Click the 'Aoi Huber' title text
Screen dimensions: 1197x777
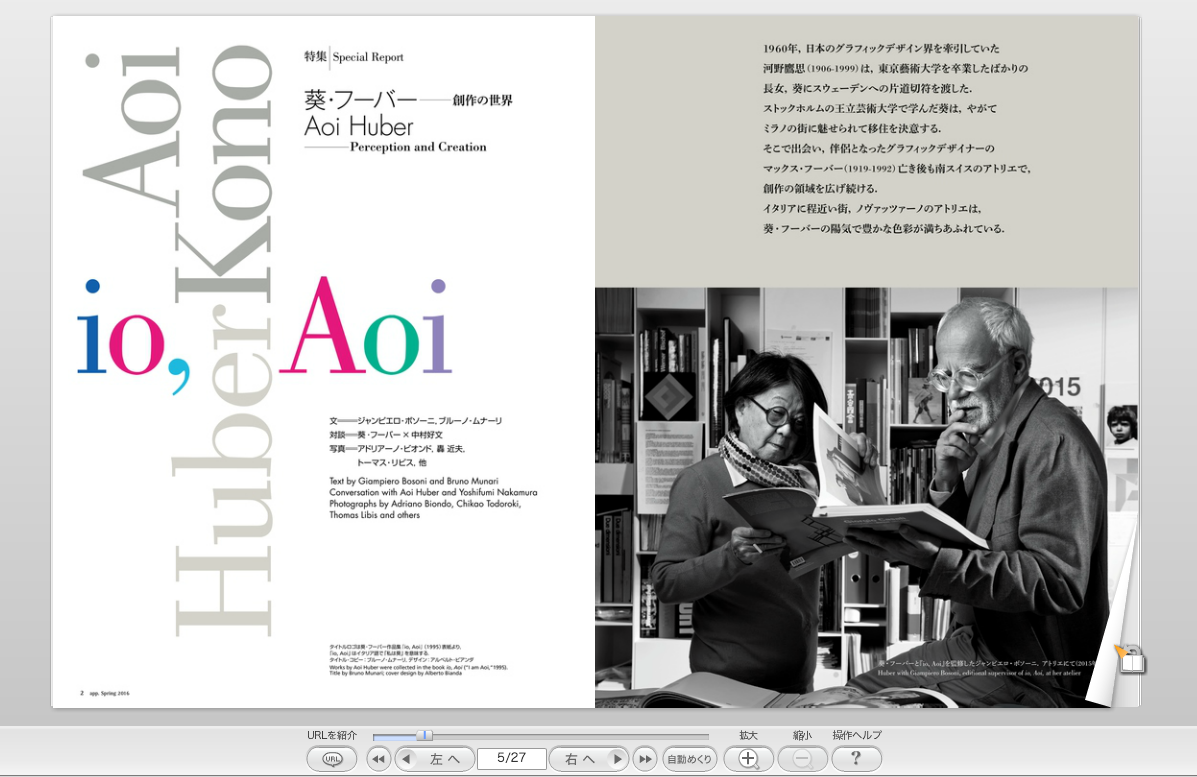click(x=359, y=127)
